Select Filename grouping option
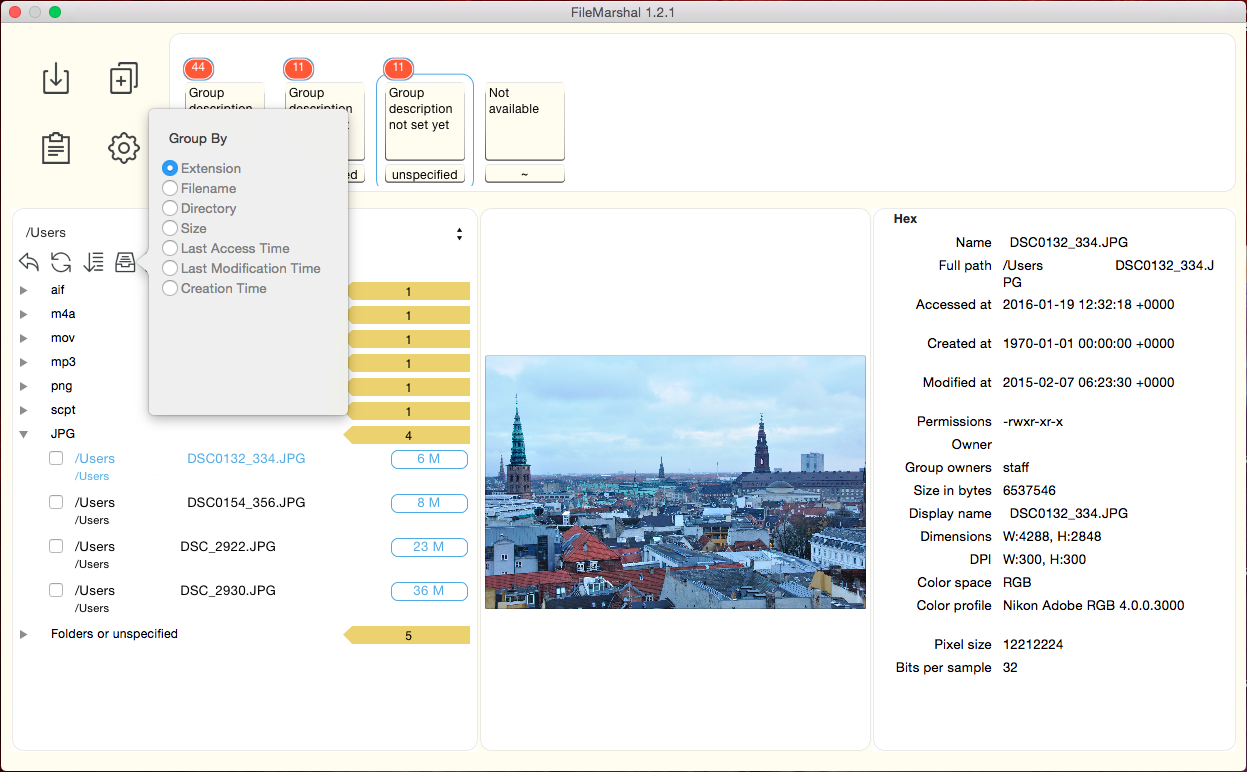 coord(170,188)
